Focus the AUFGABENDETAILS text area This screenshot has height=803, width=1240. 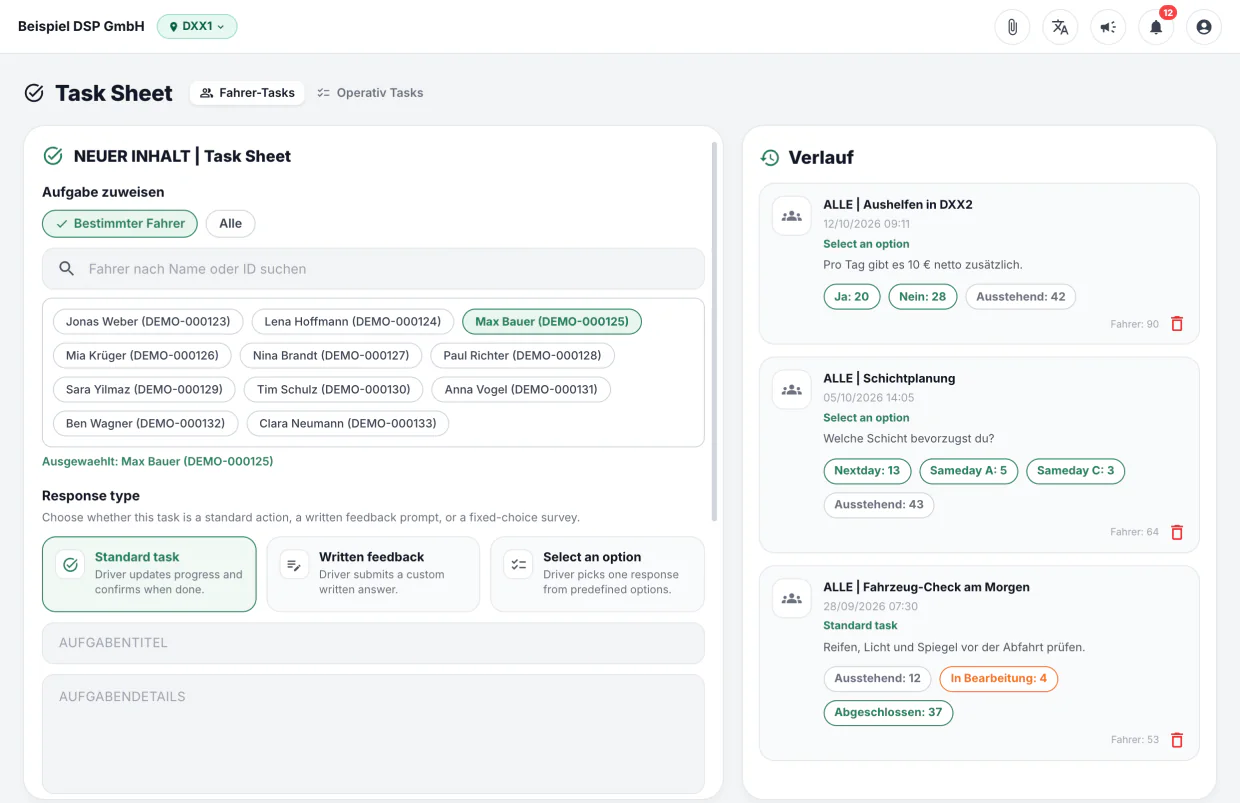coord(373,734)
